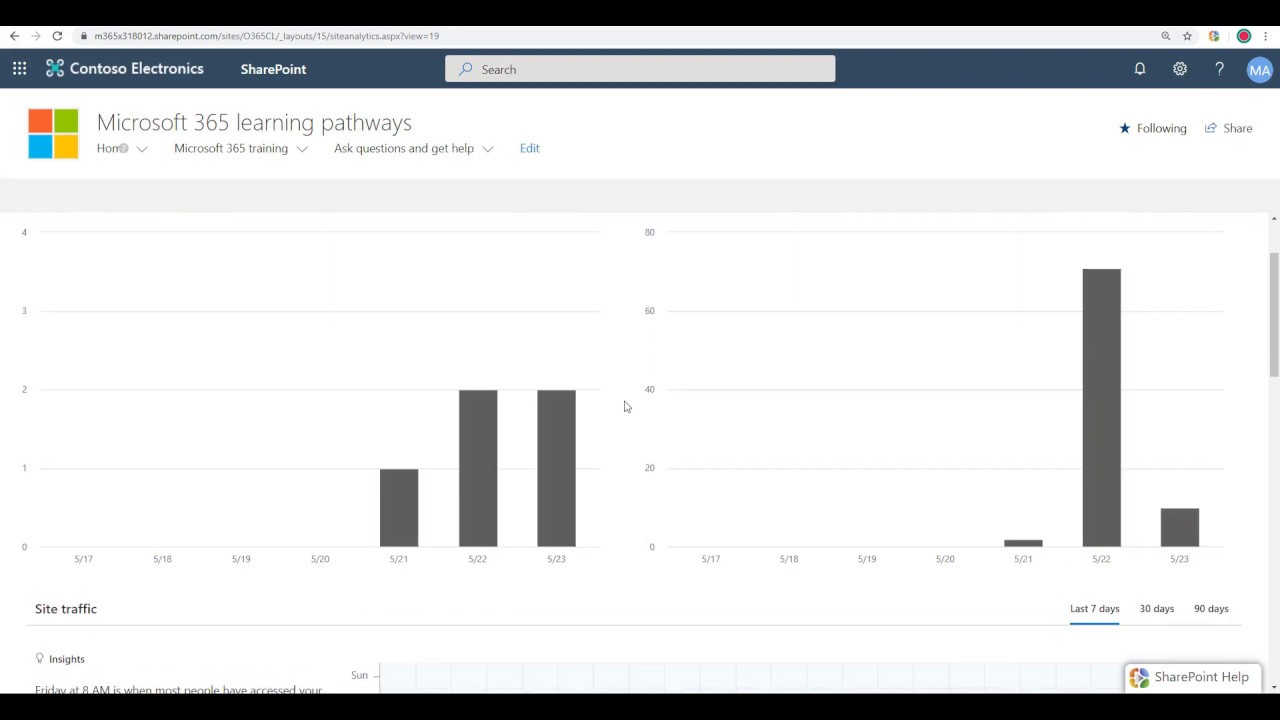1280x720 pixels.
Task: Click the colorful extension icon in browser toolbar
Action: coord(1214,36)
